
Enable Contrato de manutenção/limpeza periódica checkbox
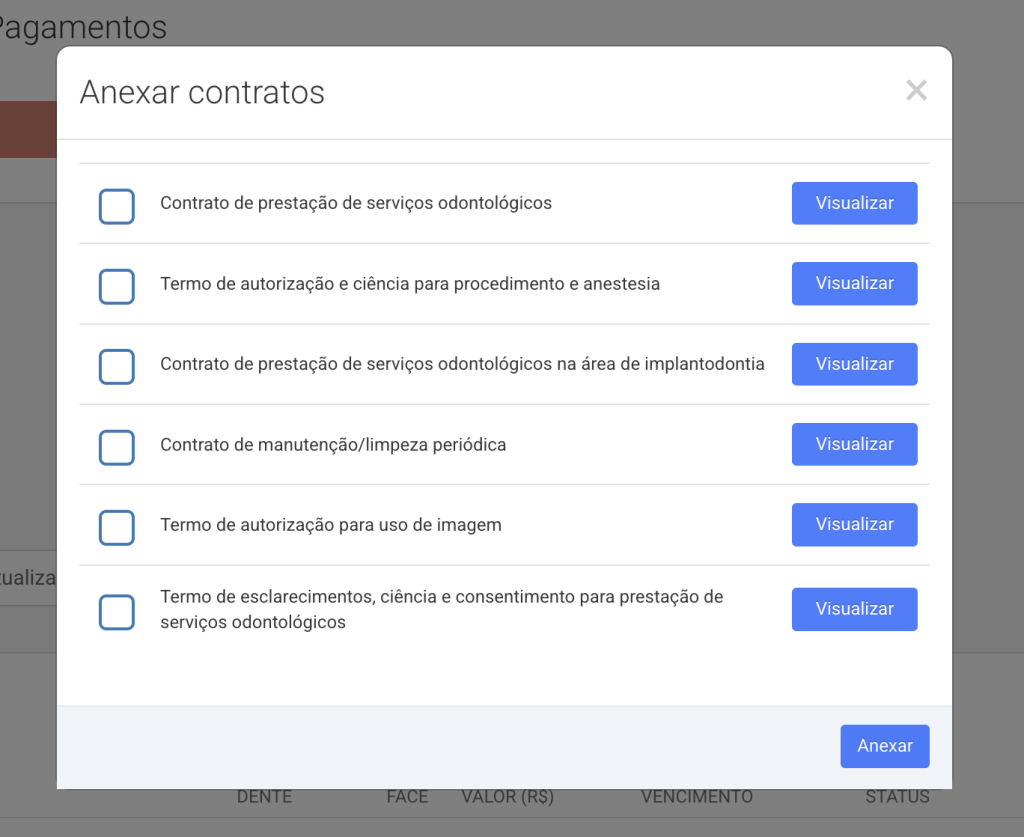point(117,447)
